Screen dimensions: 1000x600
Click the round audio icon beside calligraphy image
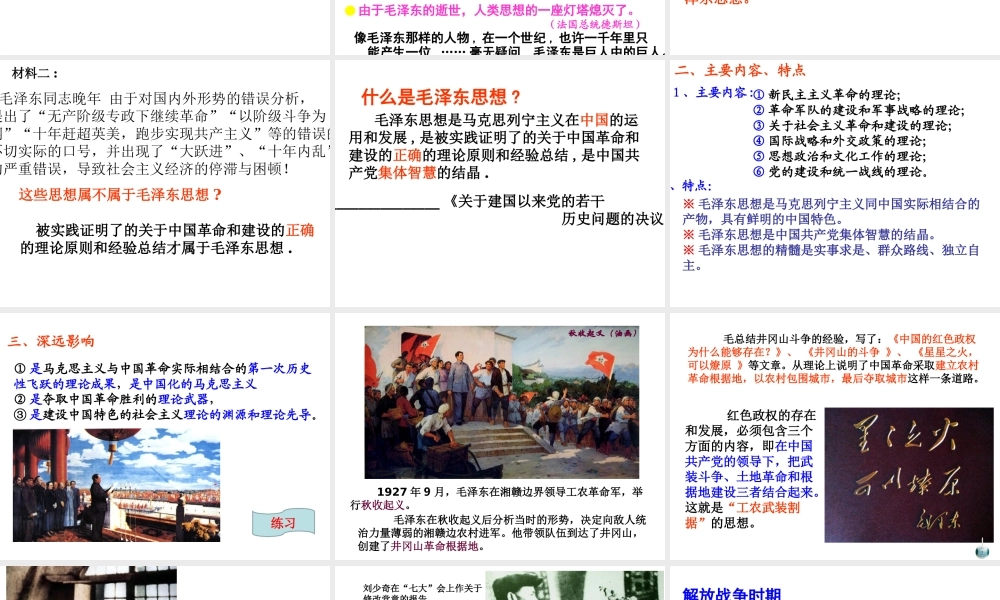[x=982, y=549]
